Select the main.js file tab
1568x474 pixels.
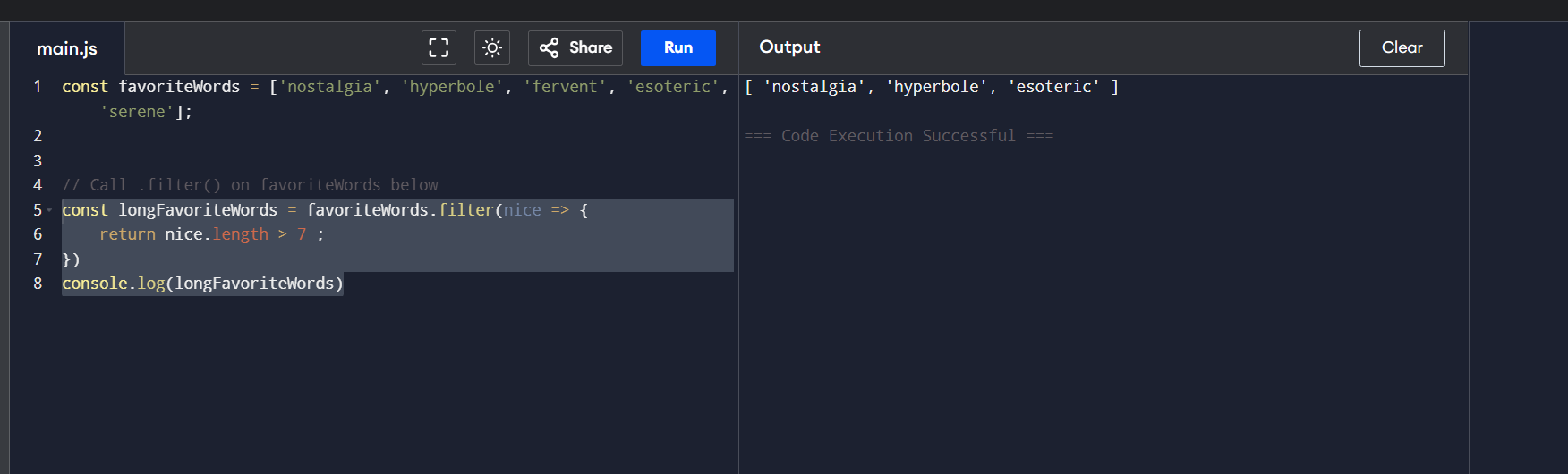pyautogui.click(x=67, y=49)
